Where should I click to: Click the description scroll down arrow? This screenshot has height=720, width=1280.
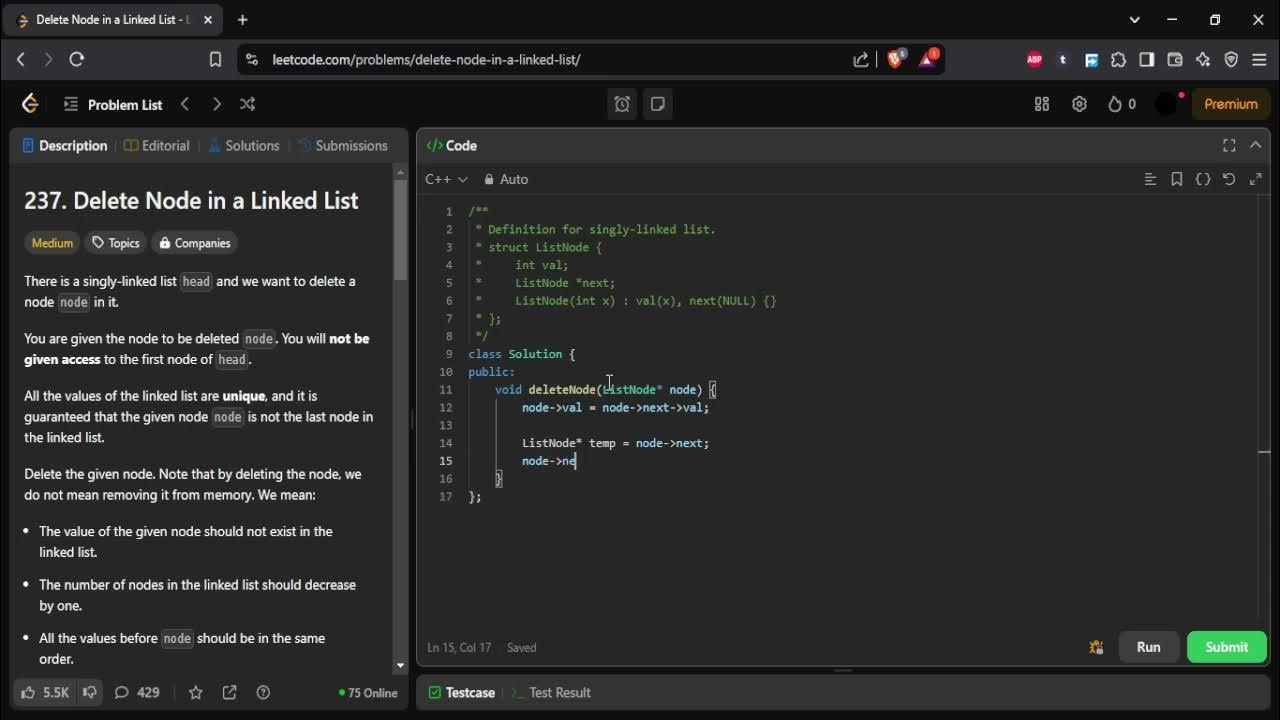point(400,665)
